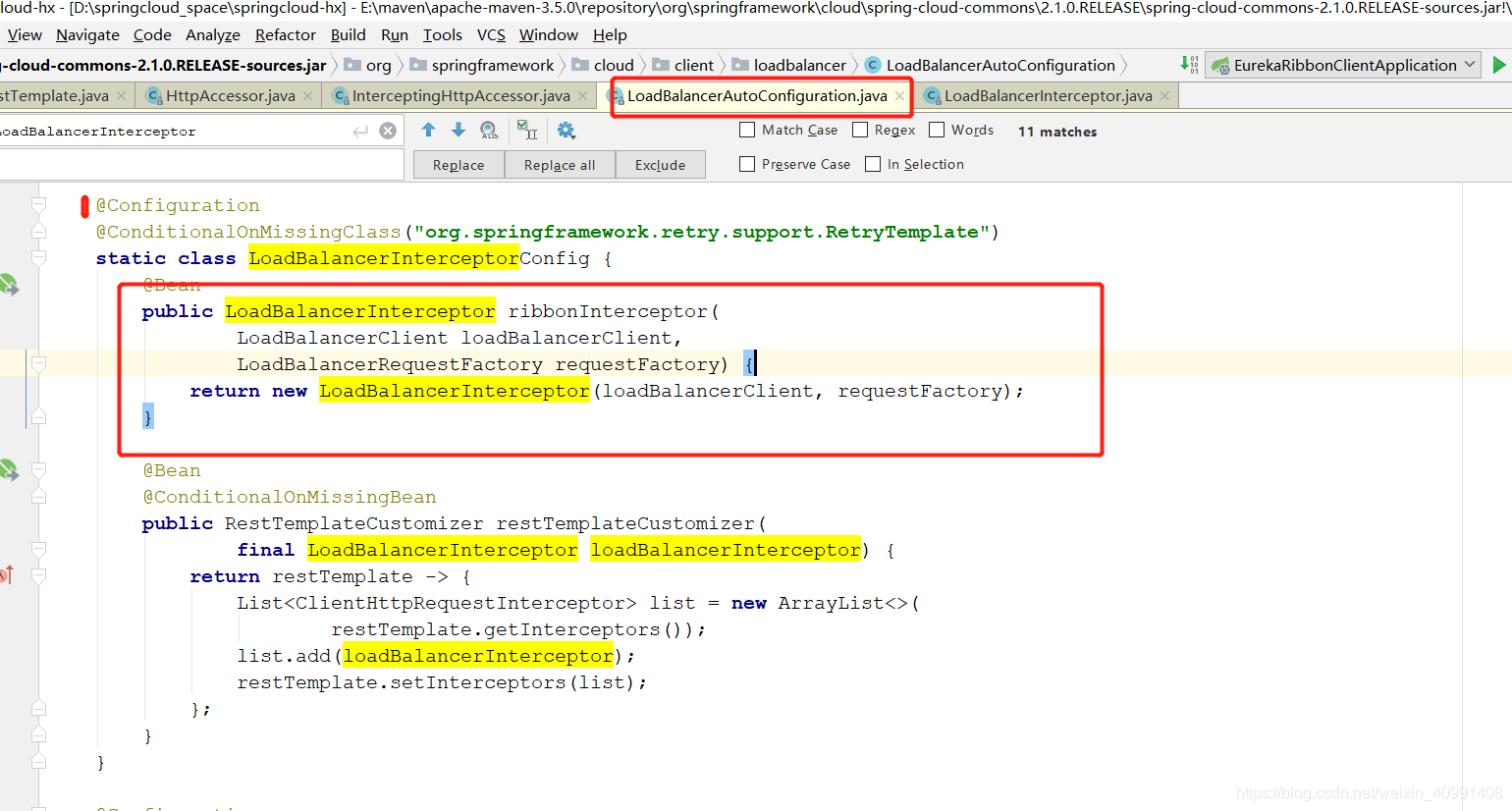Screen dimensions: 1512x811
Task: Open the search filter gear options
Action: click(566, 131)
